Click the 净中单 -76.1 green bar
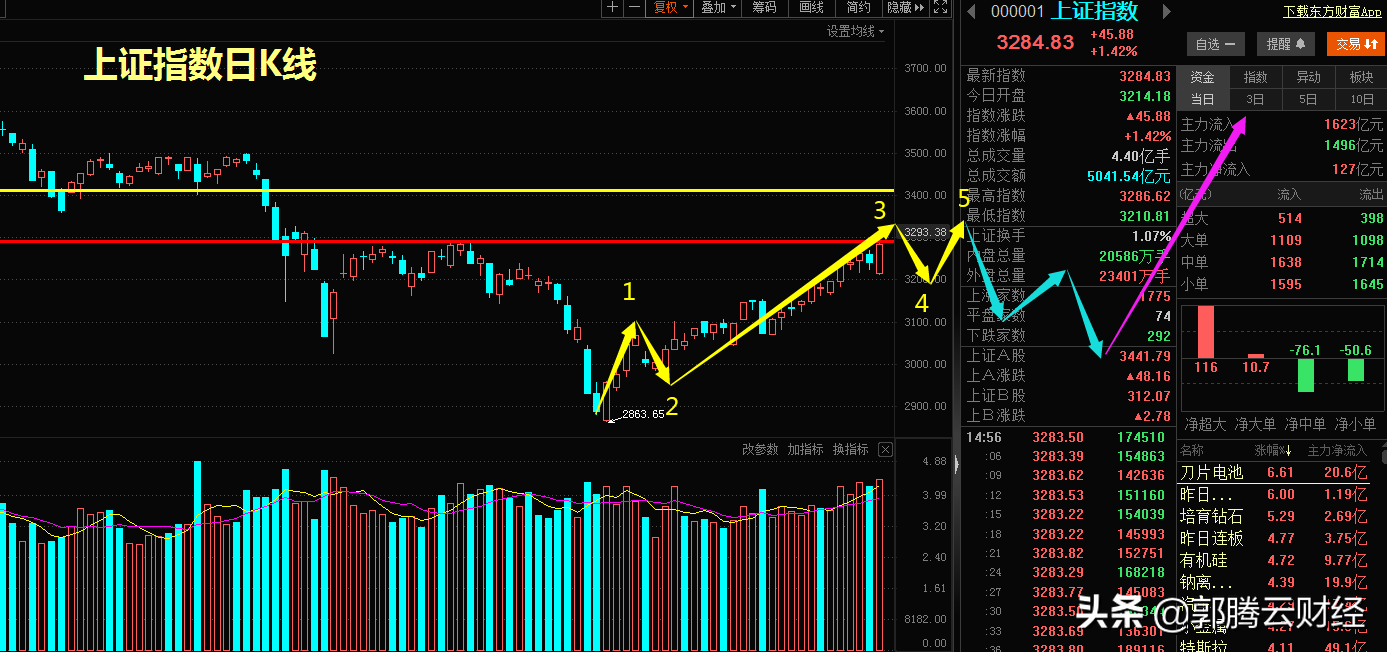The height and width of the screenshot is (652, 1387). click(1305, 374)
